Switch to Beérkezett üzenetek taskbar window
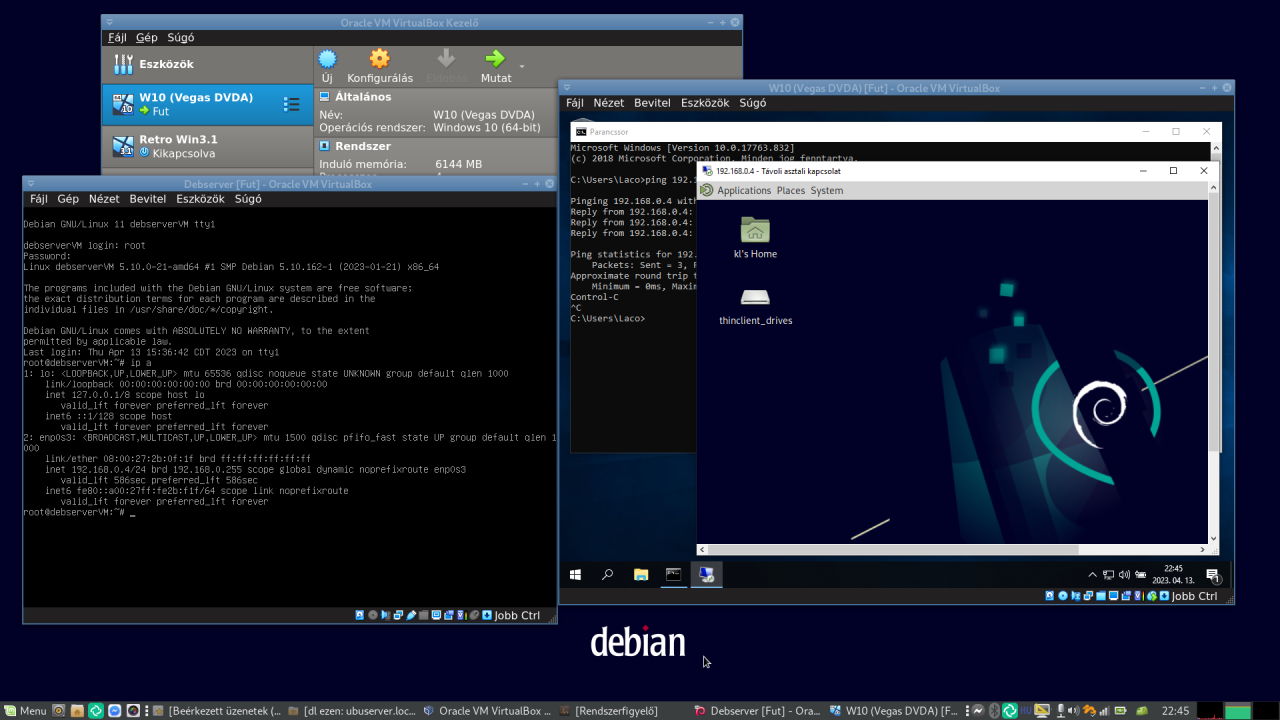Screen dimensions: 1280x720 (217, 711)
